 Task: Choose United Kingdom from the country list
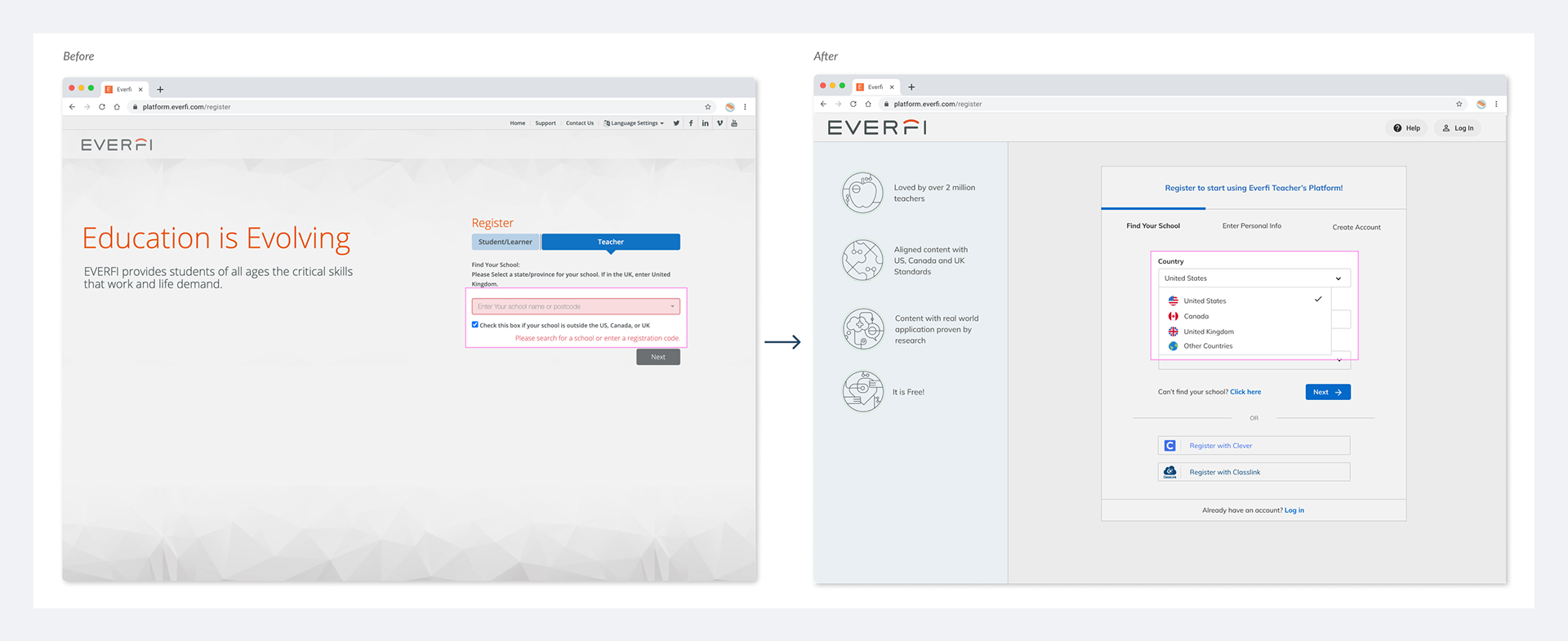click(x=1245, y=332)
